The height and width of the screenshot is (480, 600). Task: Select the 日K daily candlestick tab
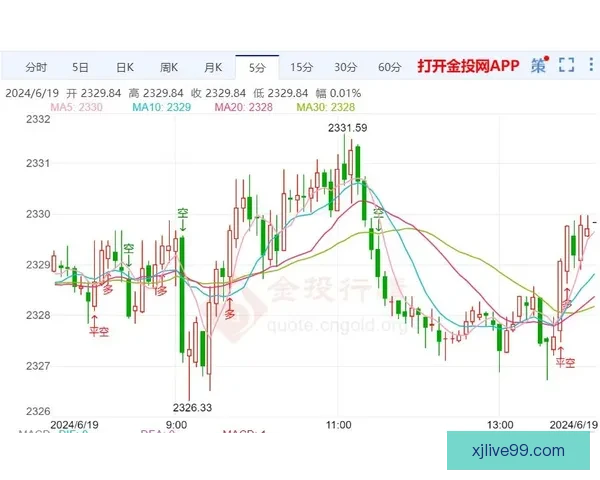(124, 67)
